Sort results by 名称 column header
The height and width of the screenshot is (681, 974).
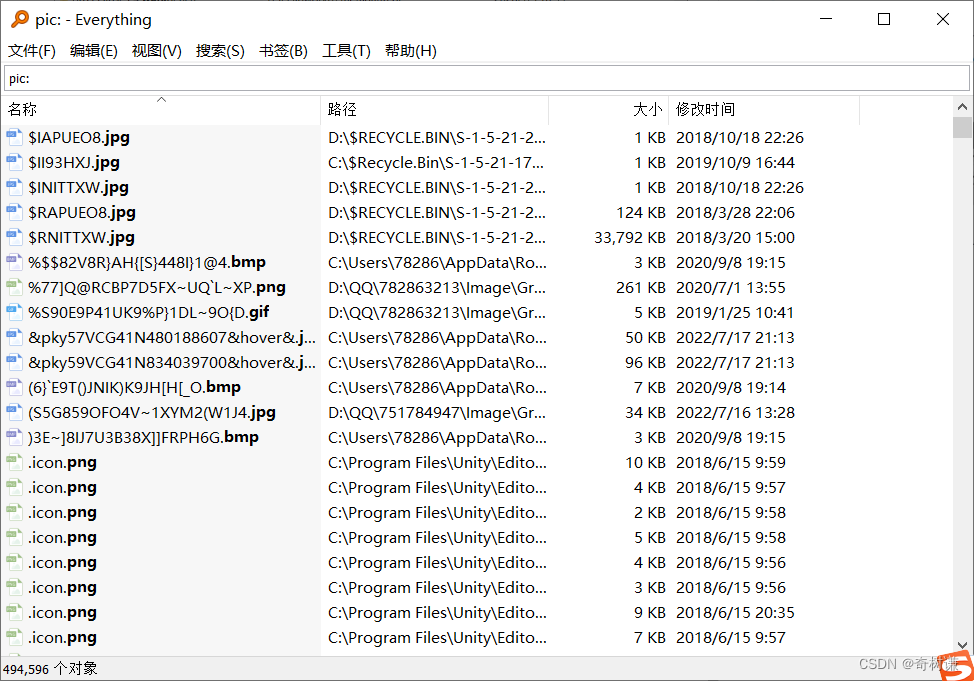pos(162,109)
